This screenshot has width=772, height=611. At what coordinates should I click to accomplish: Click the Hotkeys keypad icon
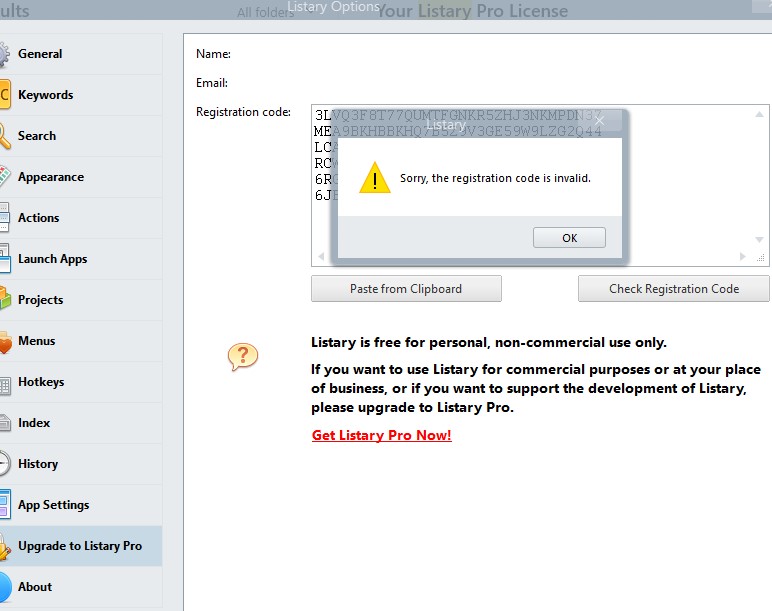[5, 386]
